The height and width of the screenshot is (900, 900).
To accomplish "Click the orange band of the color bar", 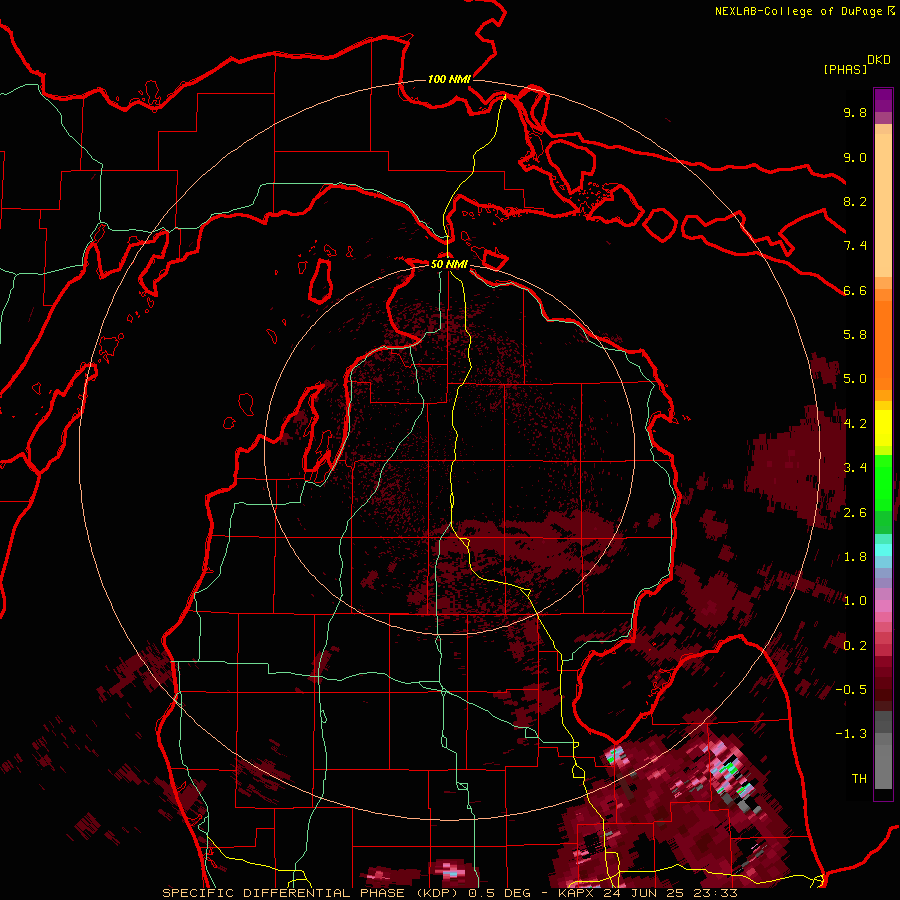I will tap(883, 344).
